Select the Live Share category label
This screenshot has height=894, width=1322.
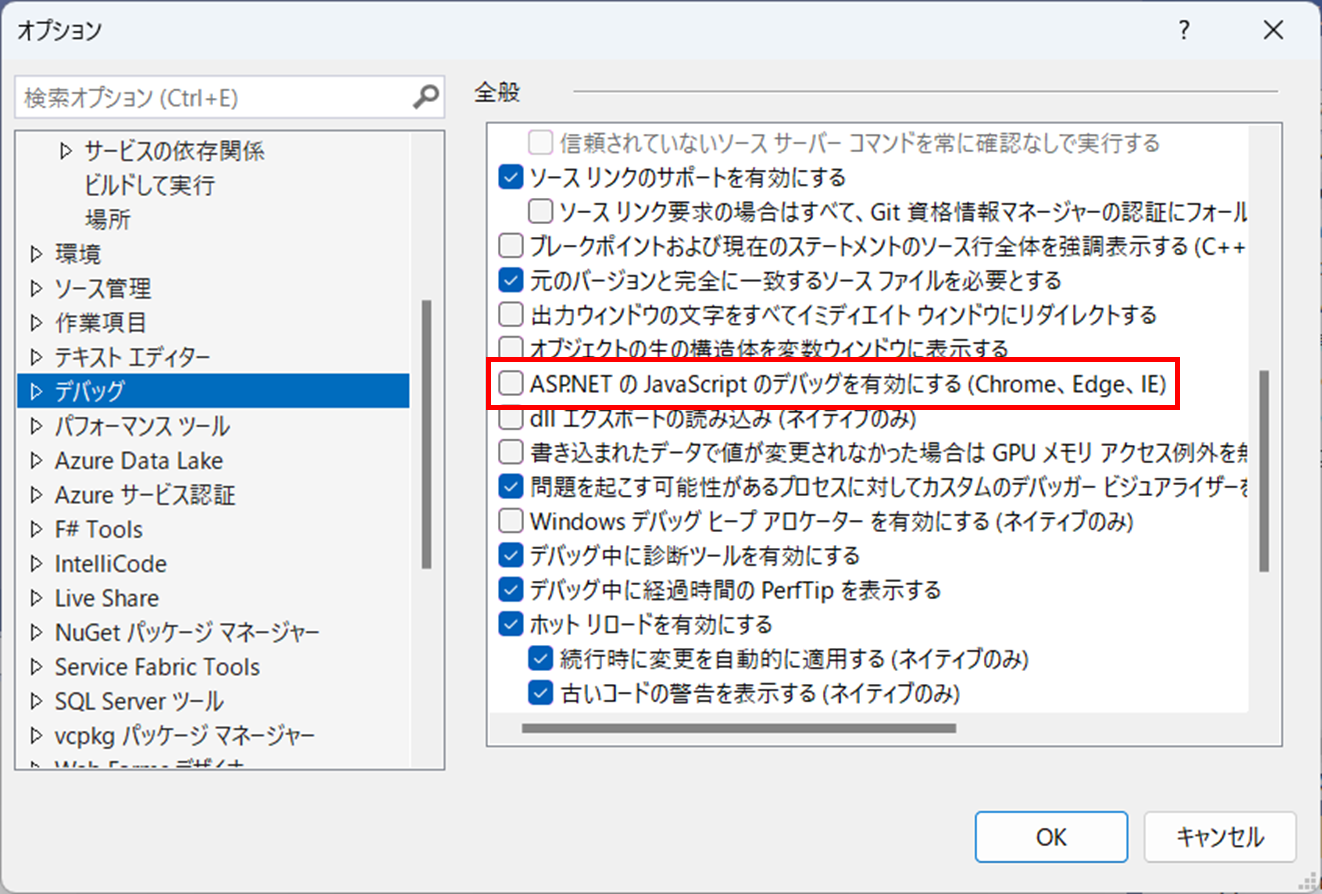click(x=107, y=598)
